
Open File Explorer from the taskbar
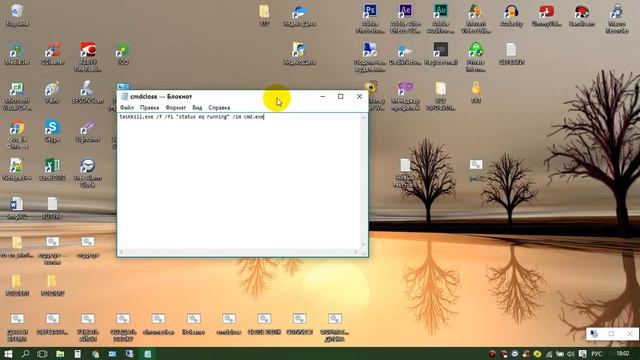pyautogui.click(x=60, y=354)
